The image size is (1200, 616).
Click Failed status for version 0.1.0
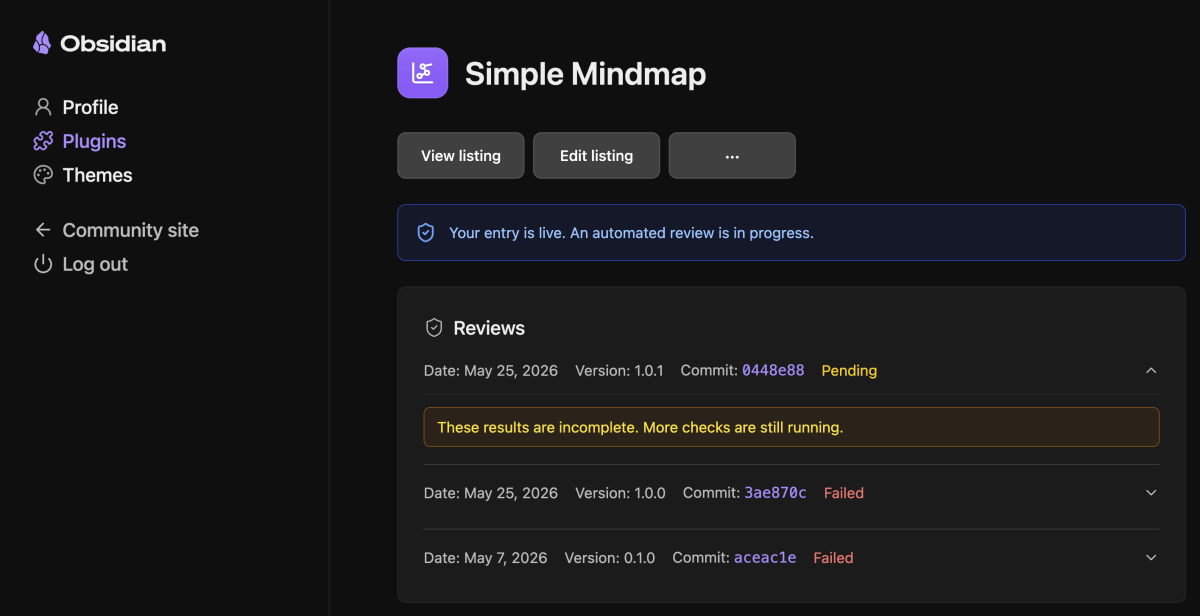coord(833,558)
